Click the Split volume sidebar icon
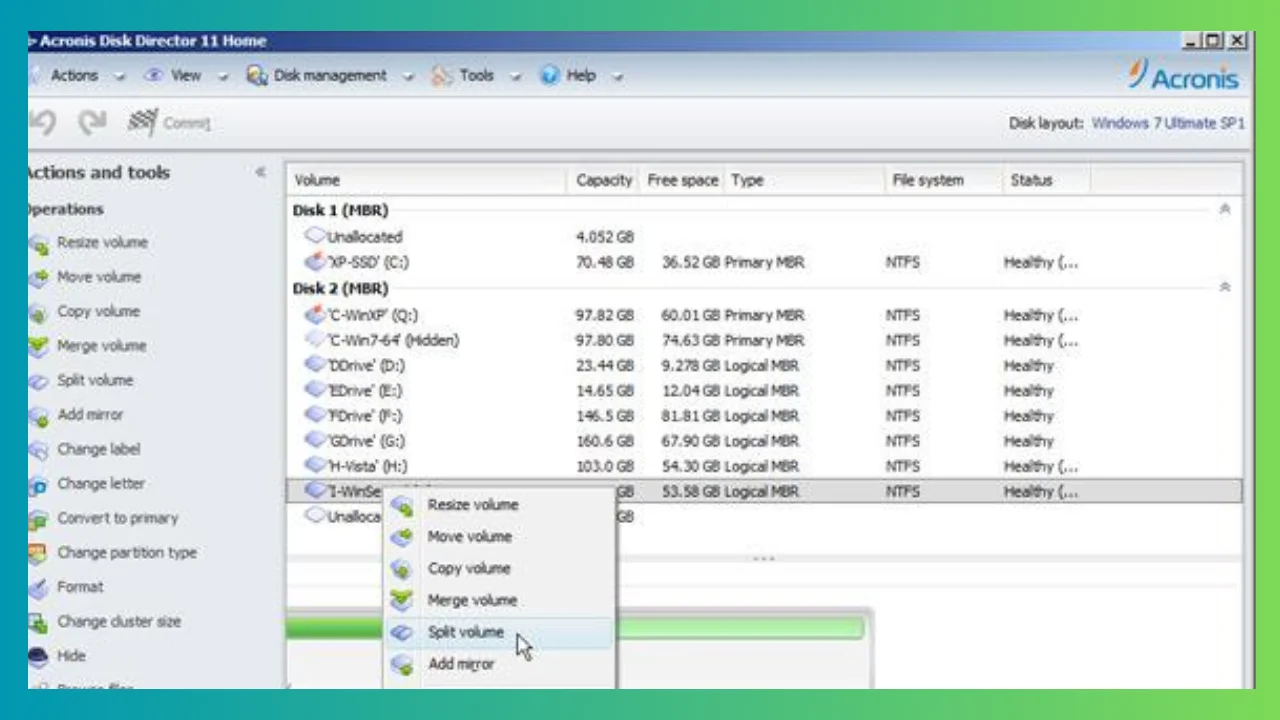Viewport: 1280px width, 720px height. tap(39, 382)
